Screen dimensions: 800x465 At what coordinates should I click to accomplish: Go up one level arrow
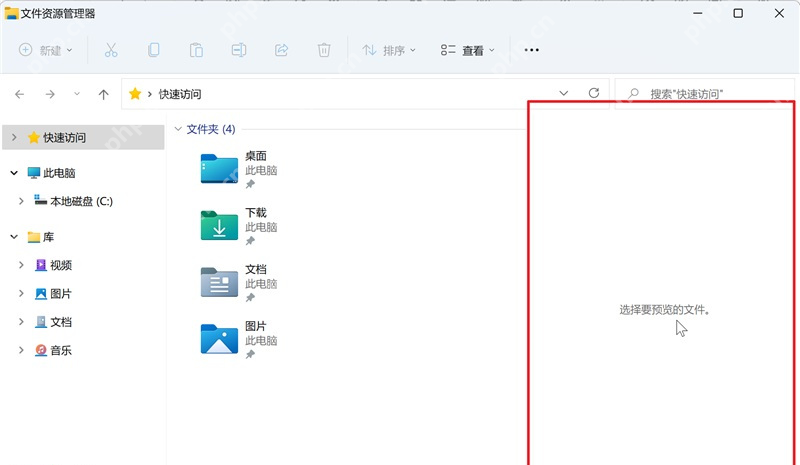[x=104, y=94]
